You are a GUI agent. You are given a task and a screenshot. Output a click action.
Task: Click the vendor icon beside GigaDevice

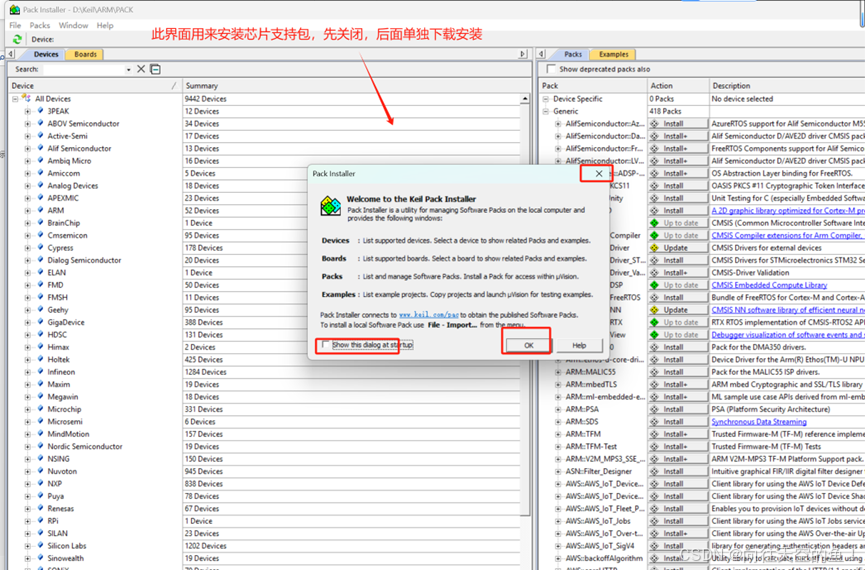(40, 322)
